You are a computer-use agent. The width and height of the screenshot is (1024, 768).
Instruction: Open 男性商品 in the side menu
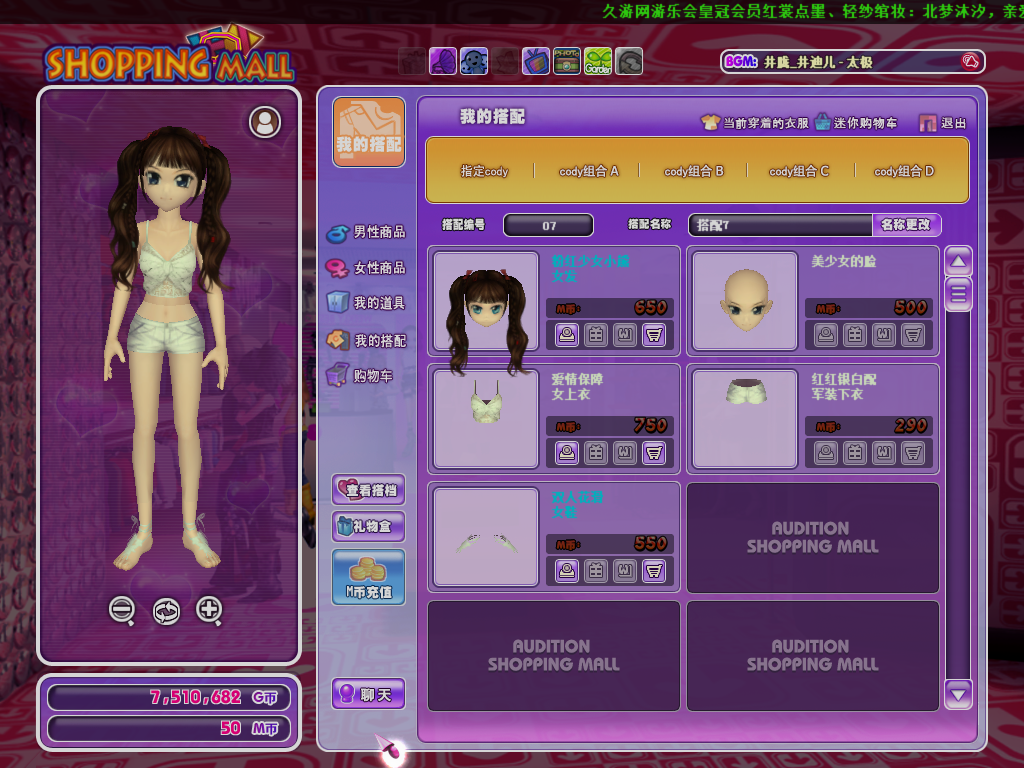366,232
